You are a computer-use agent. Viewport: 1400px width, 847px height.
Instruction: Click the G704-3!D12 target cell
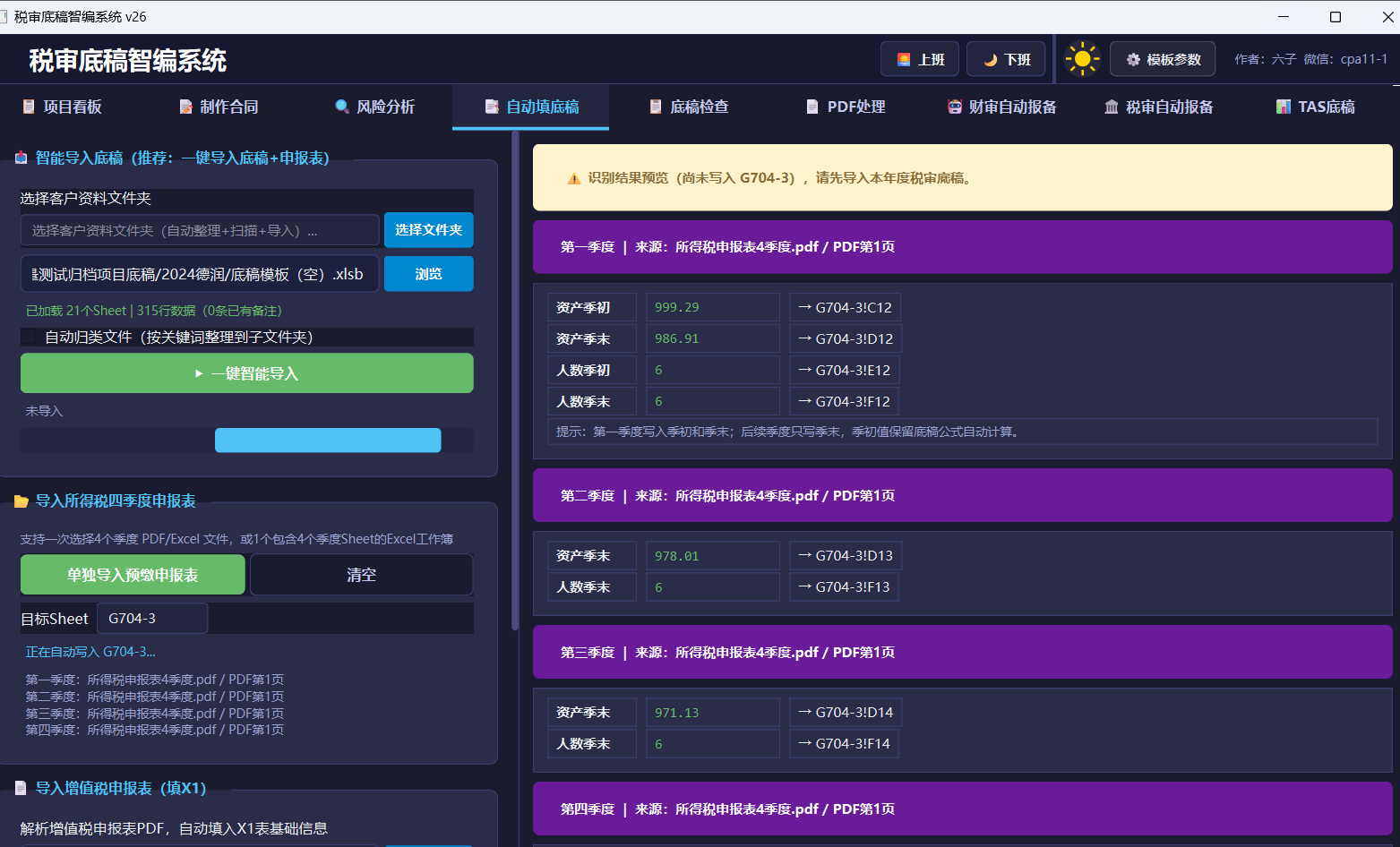point(845,338)
